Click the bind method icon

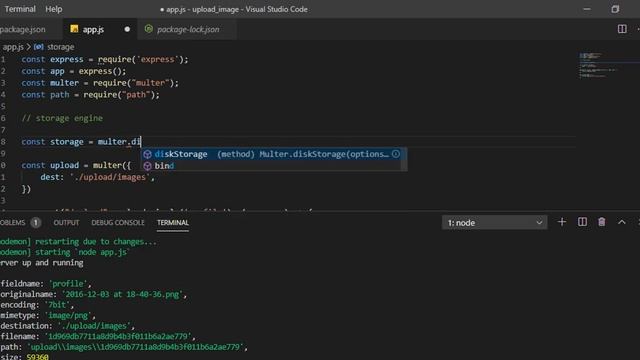[147, 166]
